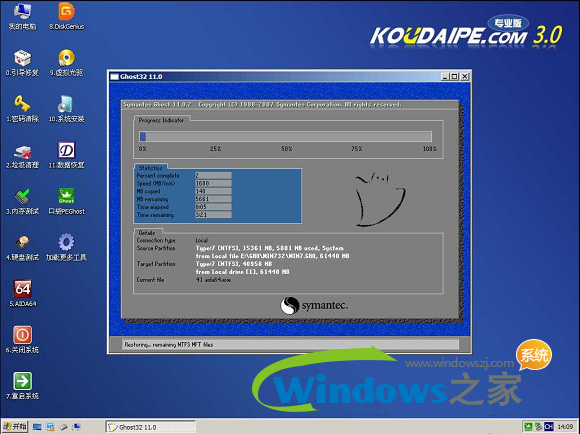The image size is (580, 434).
Task: Open the 11.数据恢复 data recovery icon
Action: point(67,155)
